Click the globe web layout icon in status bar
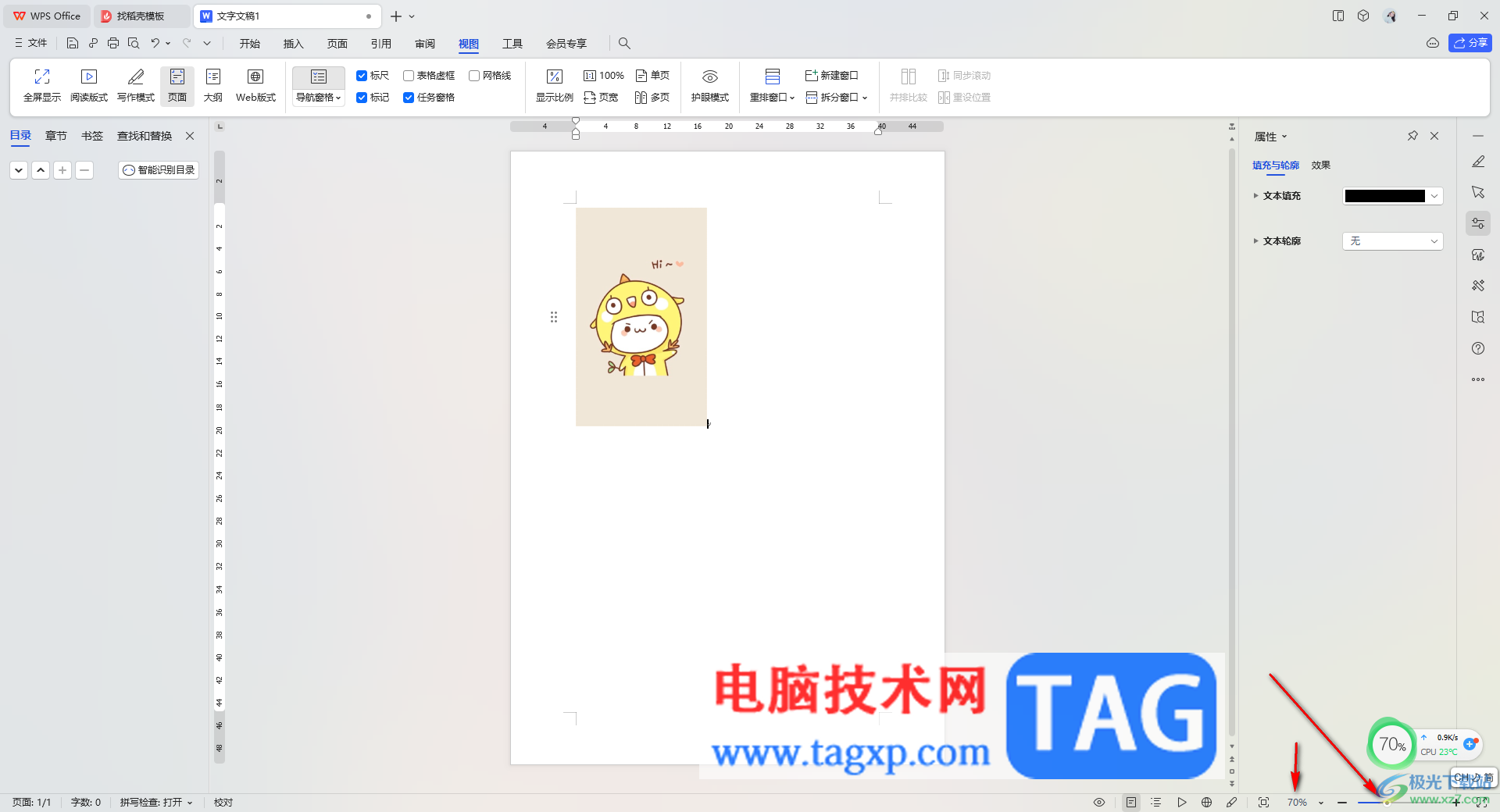The image size is (1500, 812). pyautogui.click(x=1207, y=803)
